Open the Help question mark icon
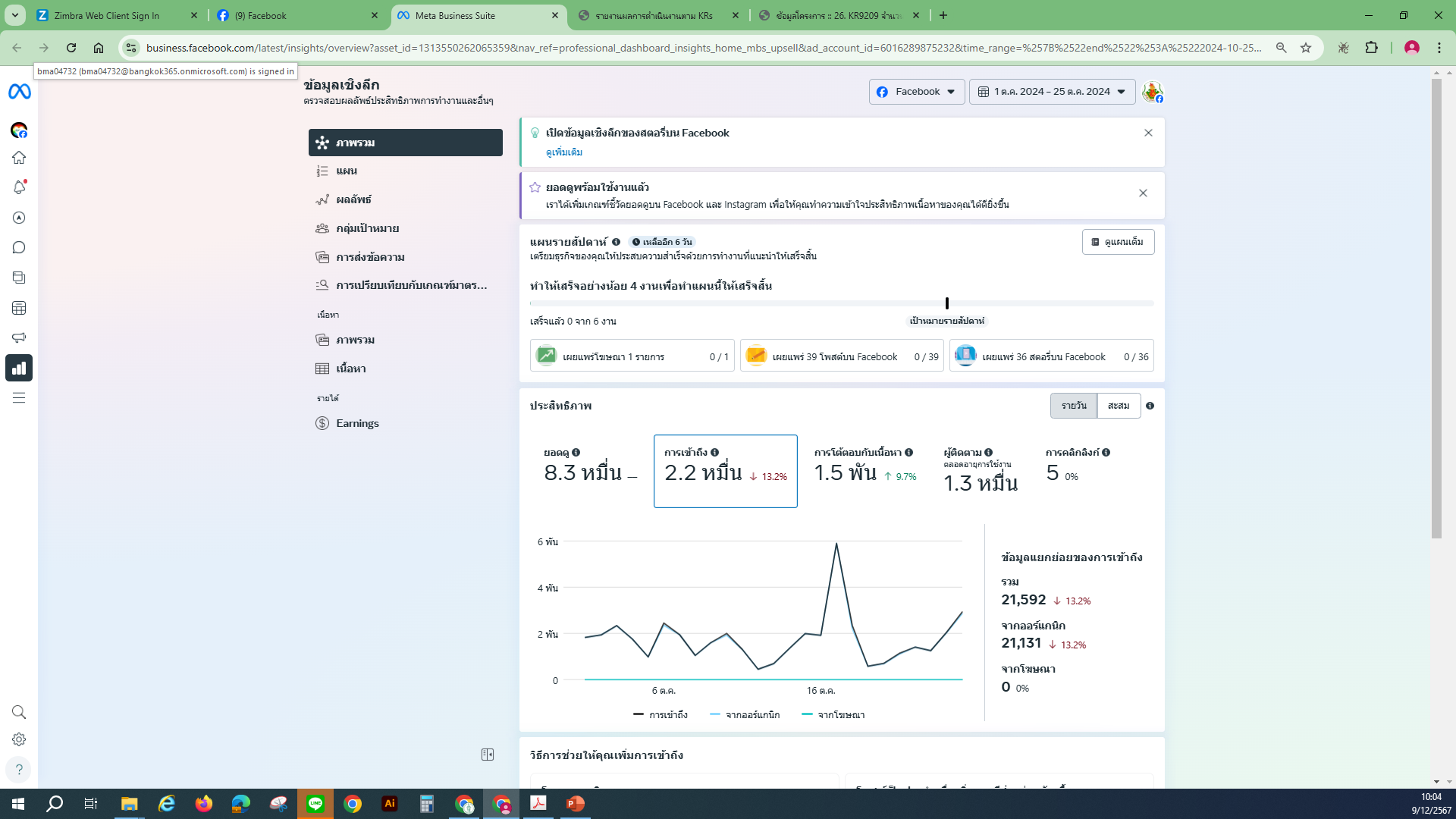Image resolution: width=1456 pixels, height=819 pixels. [x=19, y=769]
